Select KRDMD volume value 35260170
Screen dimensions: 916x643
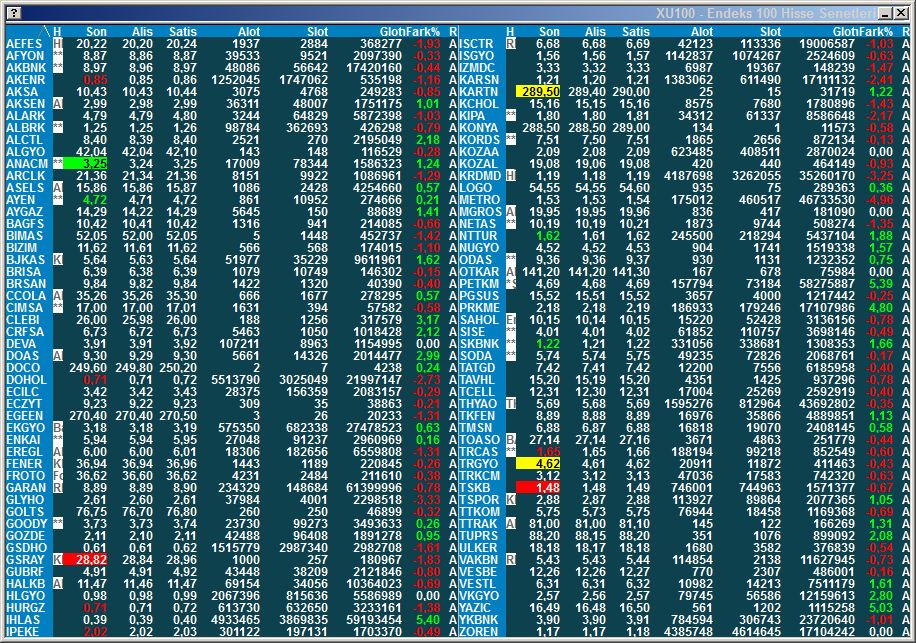(x=826, y=176)
